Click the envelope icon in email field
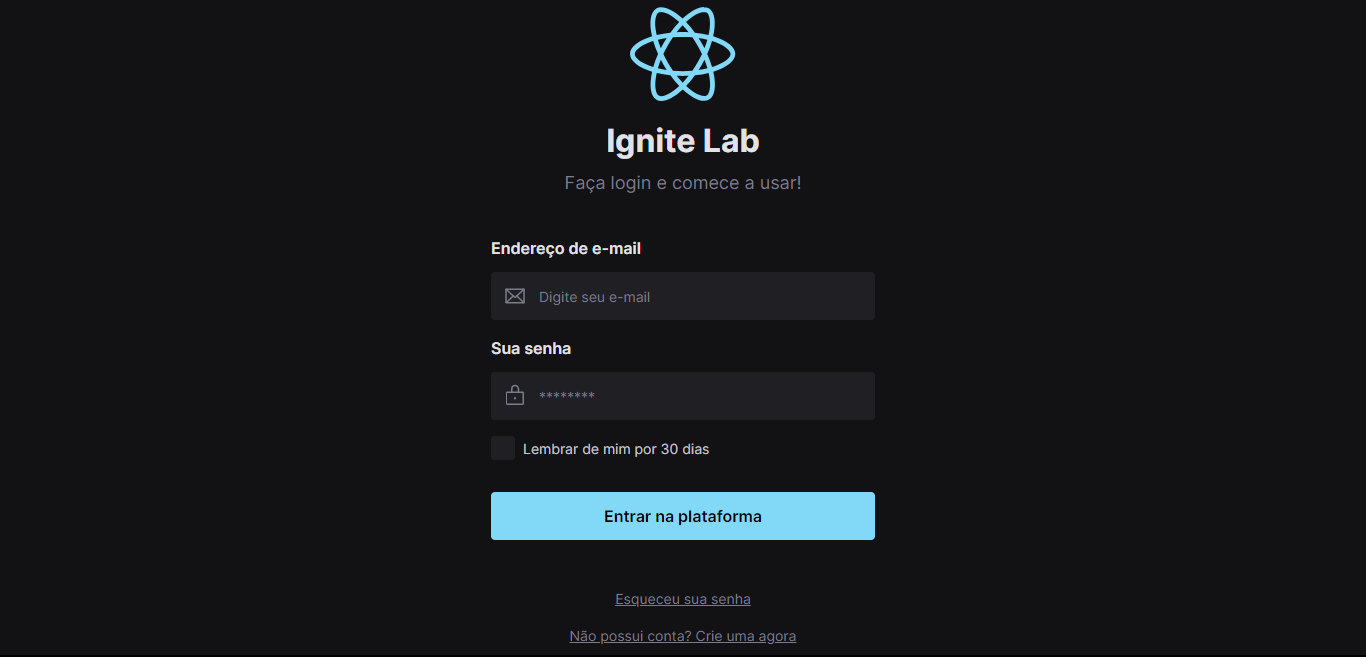The width and height of the screenshot is (1366, 657). pos(515,296)
